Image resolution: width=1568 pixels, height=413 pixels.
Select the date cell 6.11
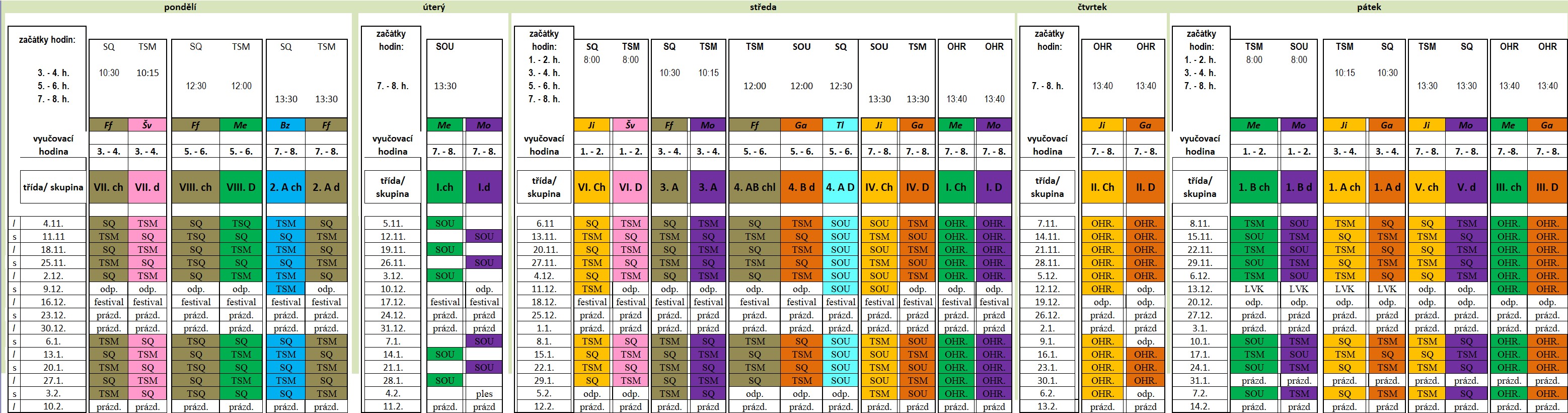pos(544,224)
